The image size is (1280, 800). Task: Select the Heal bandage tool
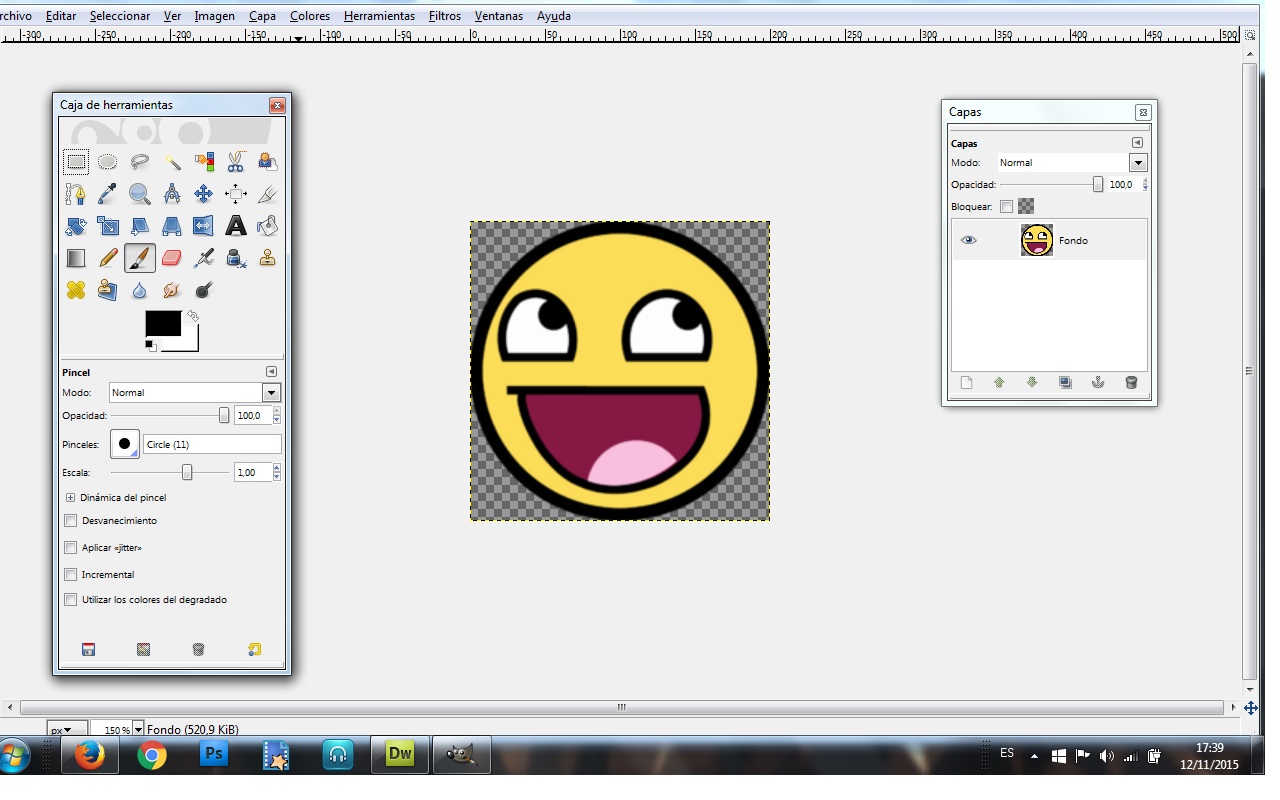click(76, 290)
